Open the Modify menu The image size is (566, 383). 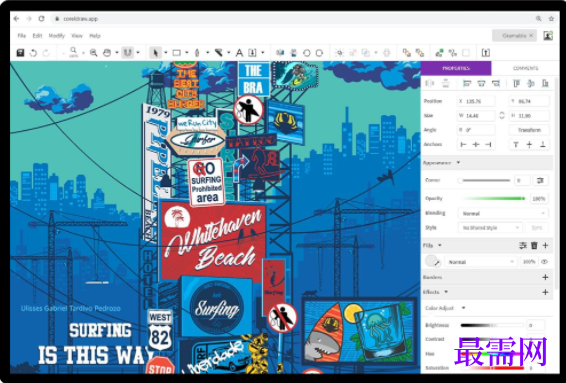[x=56, y=35]
